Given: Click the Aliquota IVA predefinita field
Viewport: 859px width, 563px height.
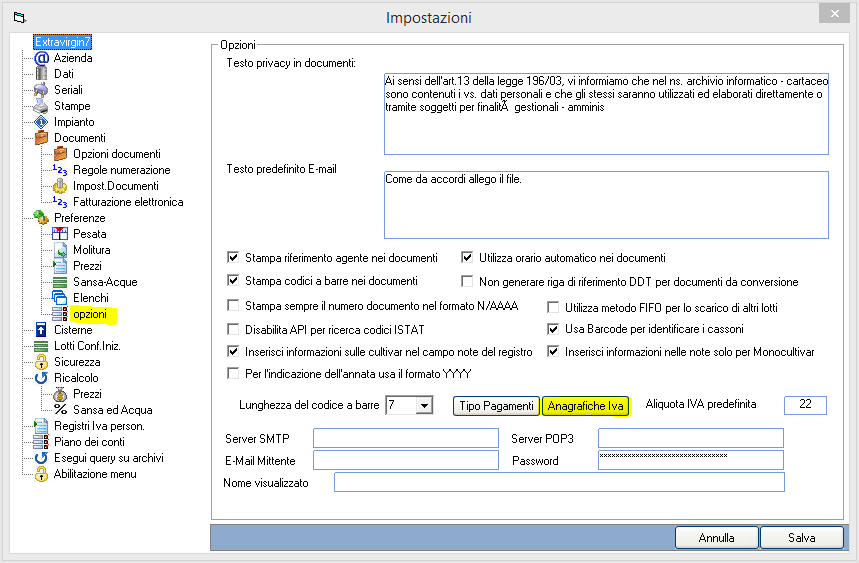Looking at the screenshot, I should coord(805,405).
